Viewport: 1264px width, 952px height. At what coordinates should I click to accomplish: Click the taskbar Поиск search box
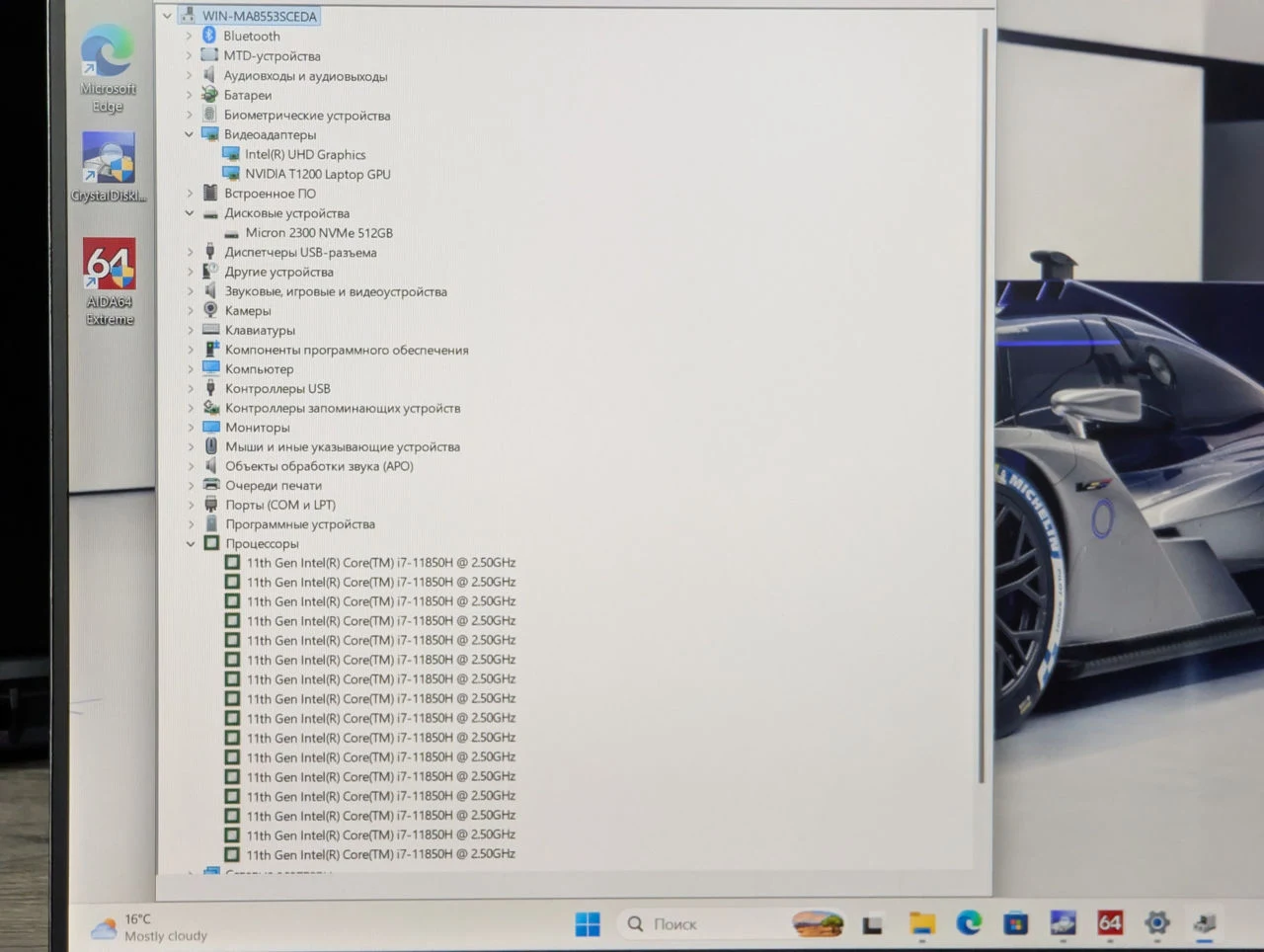point(732,924)
